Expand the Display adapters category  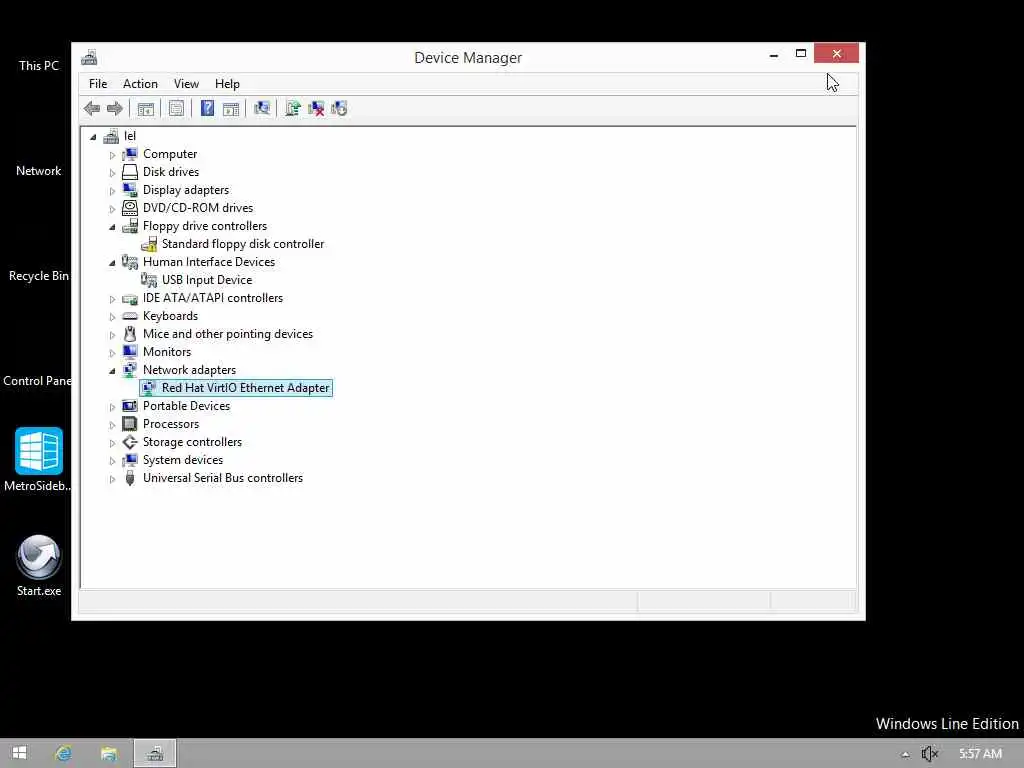pos(112,191)
